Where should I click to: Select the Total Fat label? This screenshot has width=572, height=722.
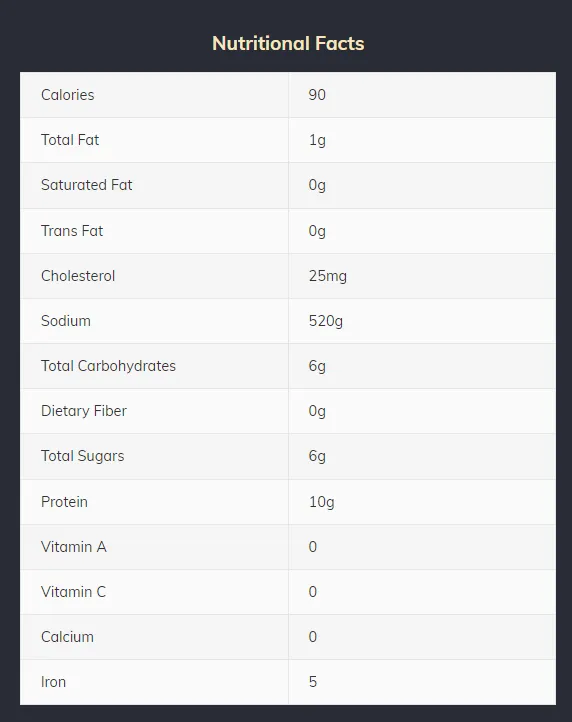70,140
